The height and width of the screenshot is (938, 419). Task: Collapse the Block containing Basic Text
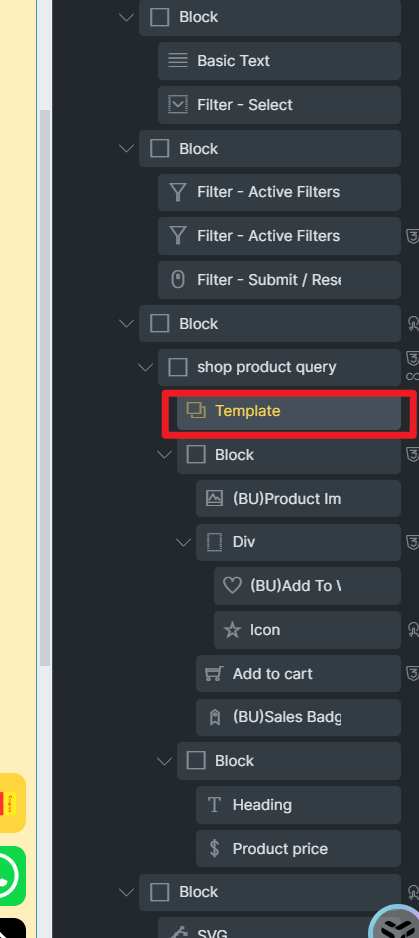pyautogui.click(x=126, y=17)
